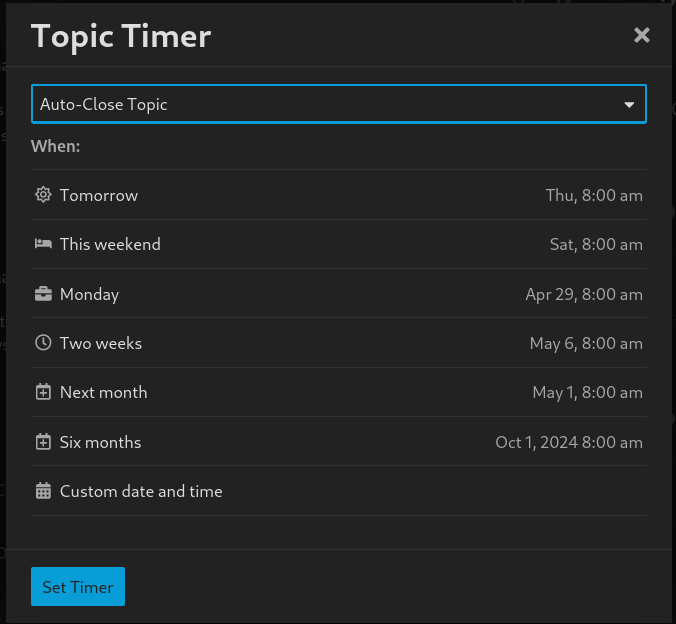676x624 pixels.
Task: Click the calendar-plus icon for Next month
Action: point(43,392)
